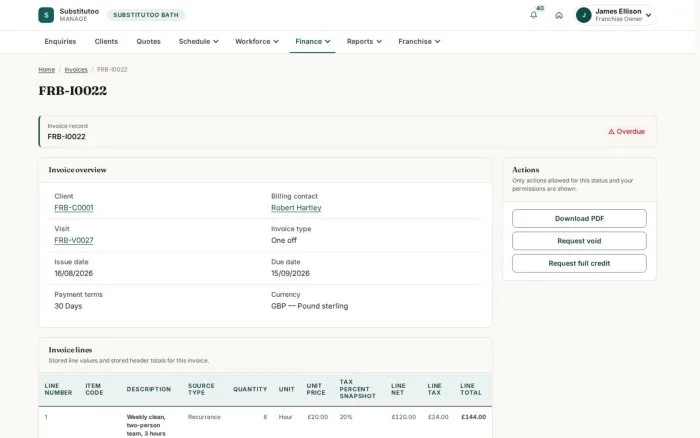
Task: Click the Tax Percent Snapshot header
Action: coord(357,389)
